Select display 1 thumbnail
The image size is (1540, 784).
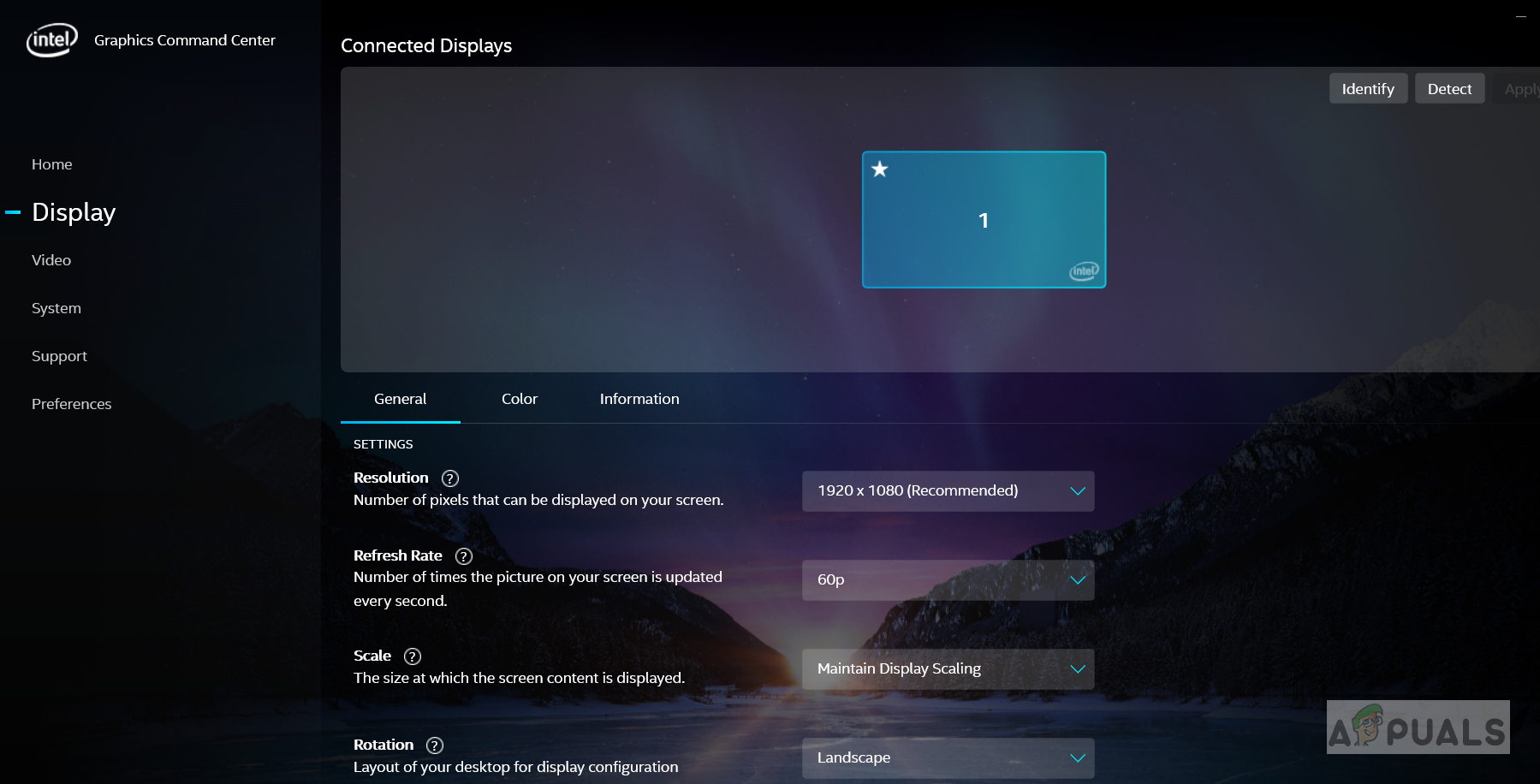(x=984, y=220)
